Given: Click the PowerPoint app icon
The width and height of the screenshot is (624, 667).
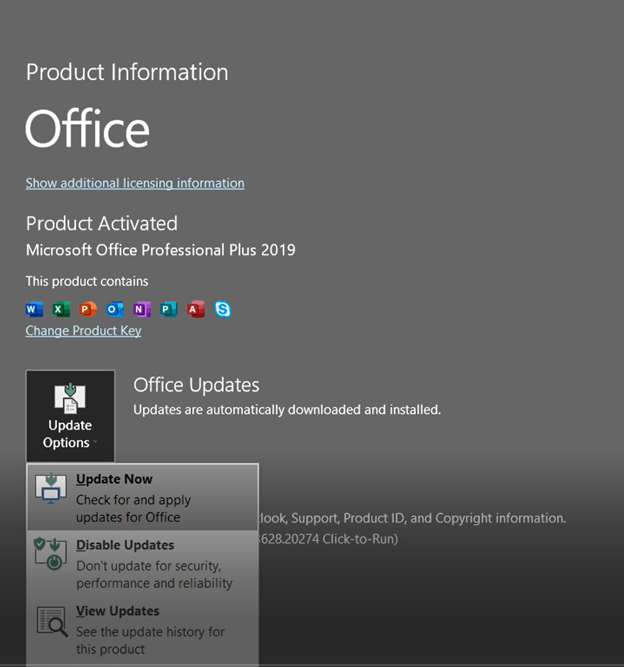Looking at the screenshot, I should (x=88, y=309).
